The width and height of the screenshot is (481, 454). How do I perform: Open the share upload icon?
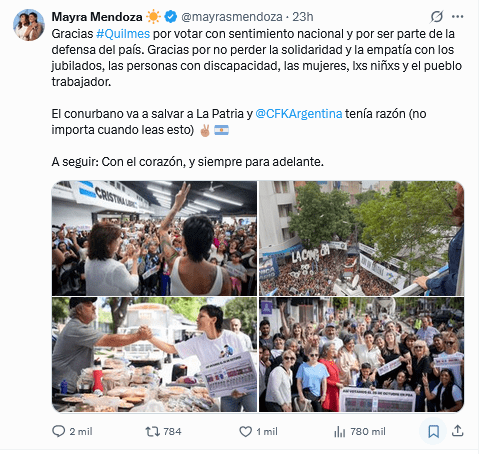[x=458, y=431]
